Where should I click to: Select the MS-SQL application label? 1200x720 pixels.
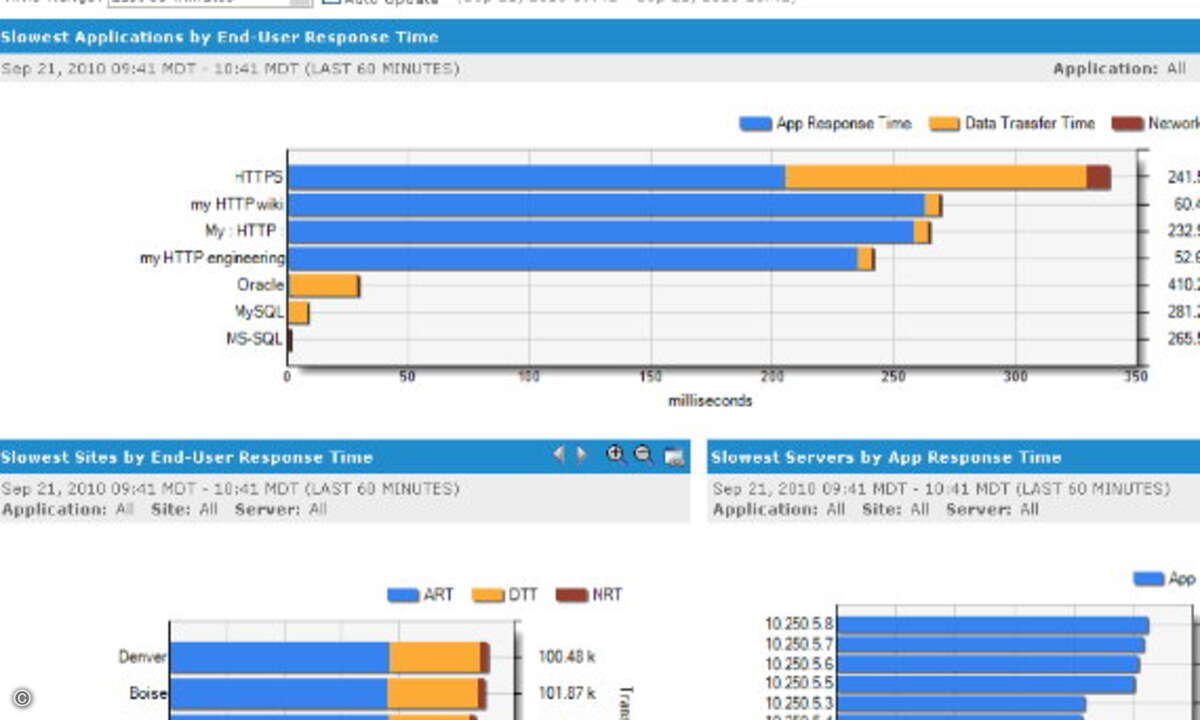coord(255,339)
